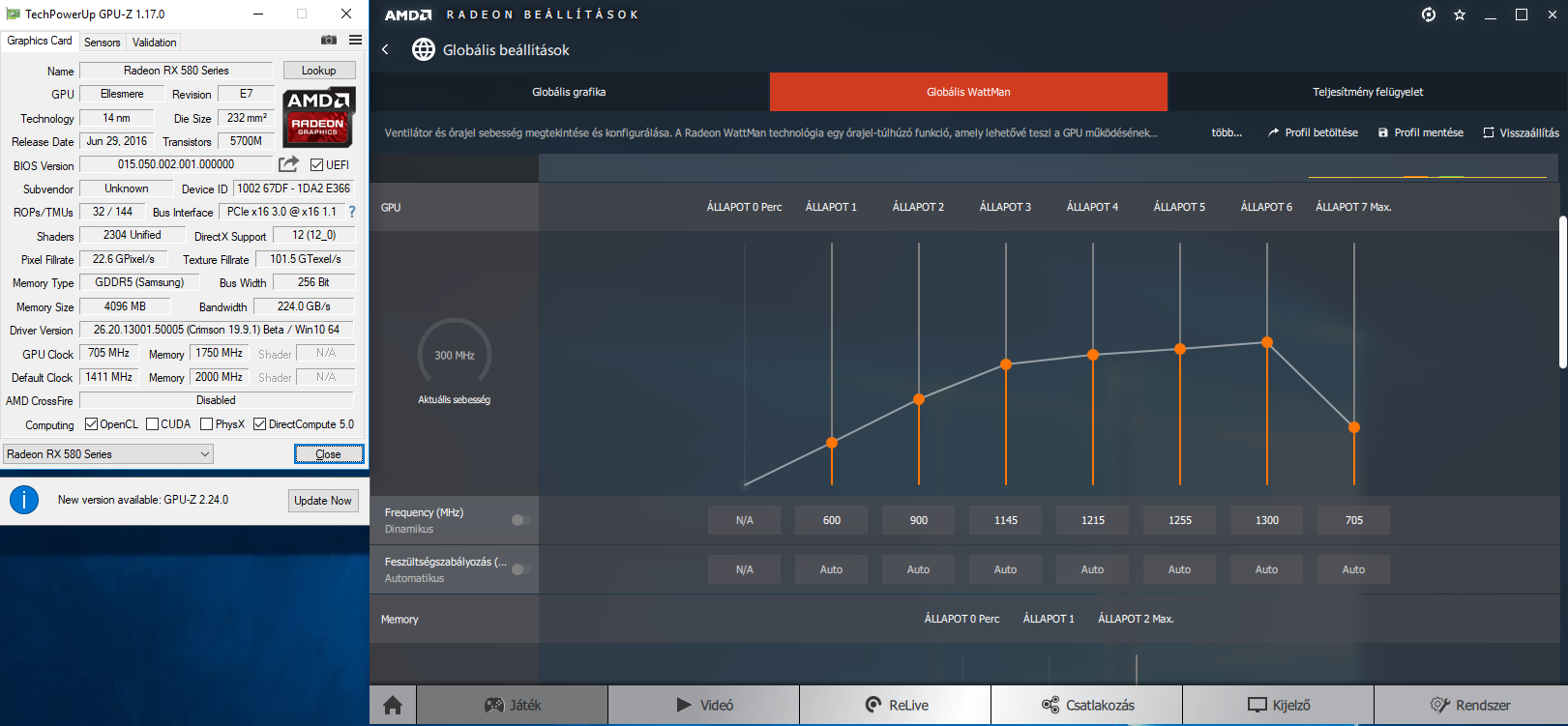This screenshot has width=1568, height=726.
Task: Click the AMD Radeon Graphics logo
Action: coord(319,117)
